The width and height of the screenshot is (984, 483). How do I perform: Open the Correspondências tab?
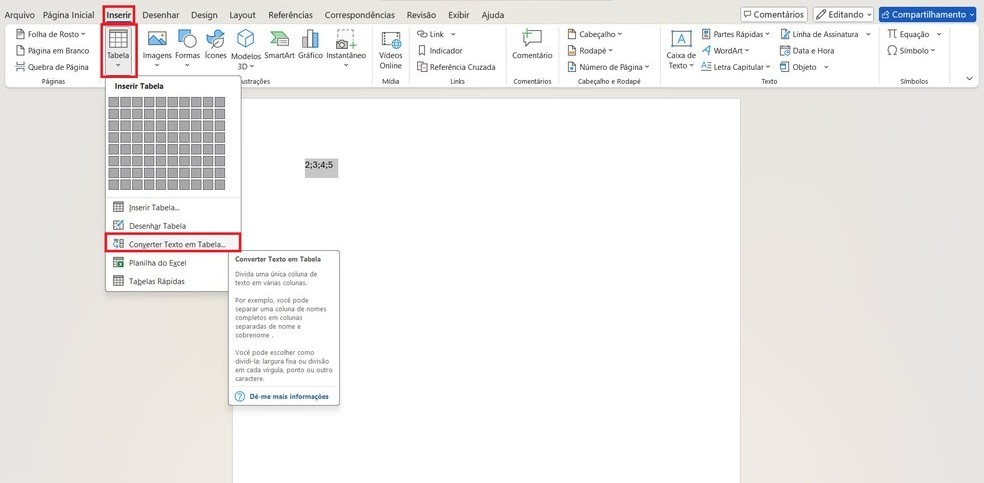point(360,15)
